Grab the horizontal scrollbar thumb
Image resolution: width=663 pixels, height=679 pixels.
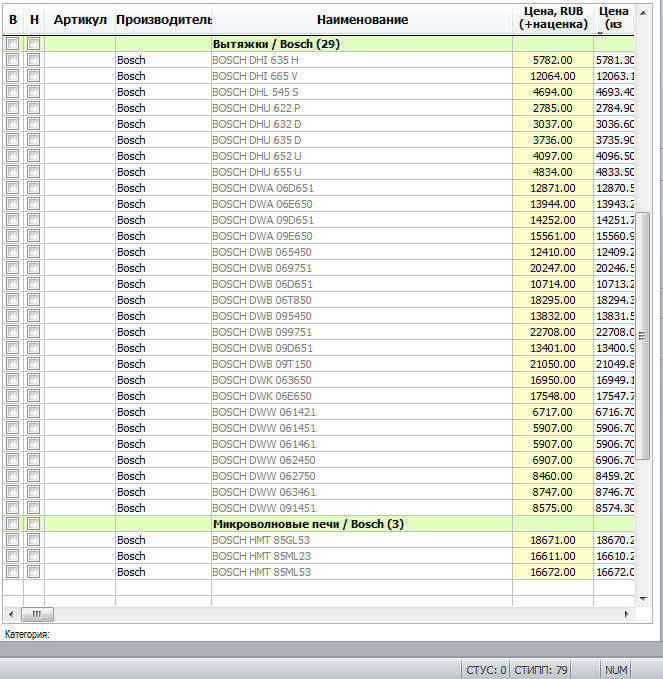(37, 614)
